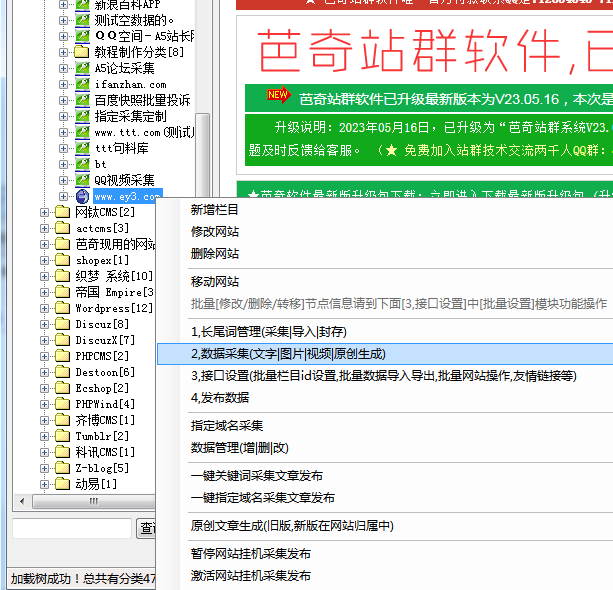Click the folder icon of Discuz[8]
Image resolution: width=613 pixels, height=590 pixels.
click(x=63, y=325)
